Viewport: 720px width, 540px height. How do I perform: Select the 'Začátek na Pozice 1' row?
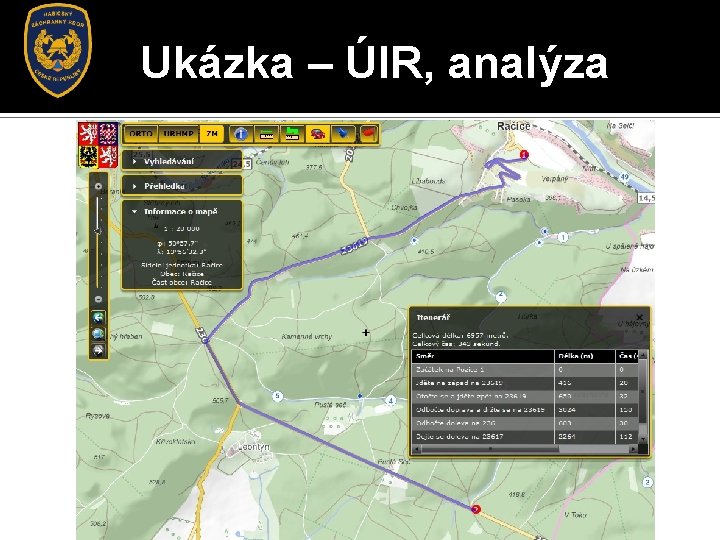pyautogui.click(x=525, y=369)
